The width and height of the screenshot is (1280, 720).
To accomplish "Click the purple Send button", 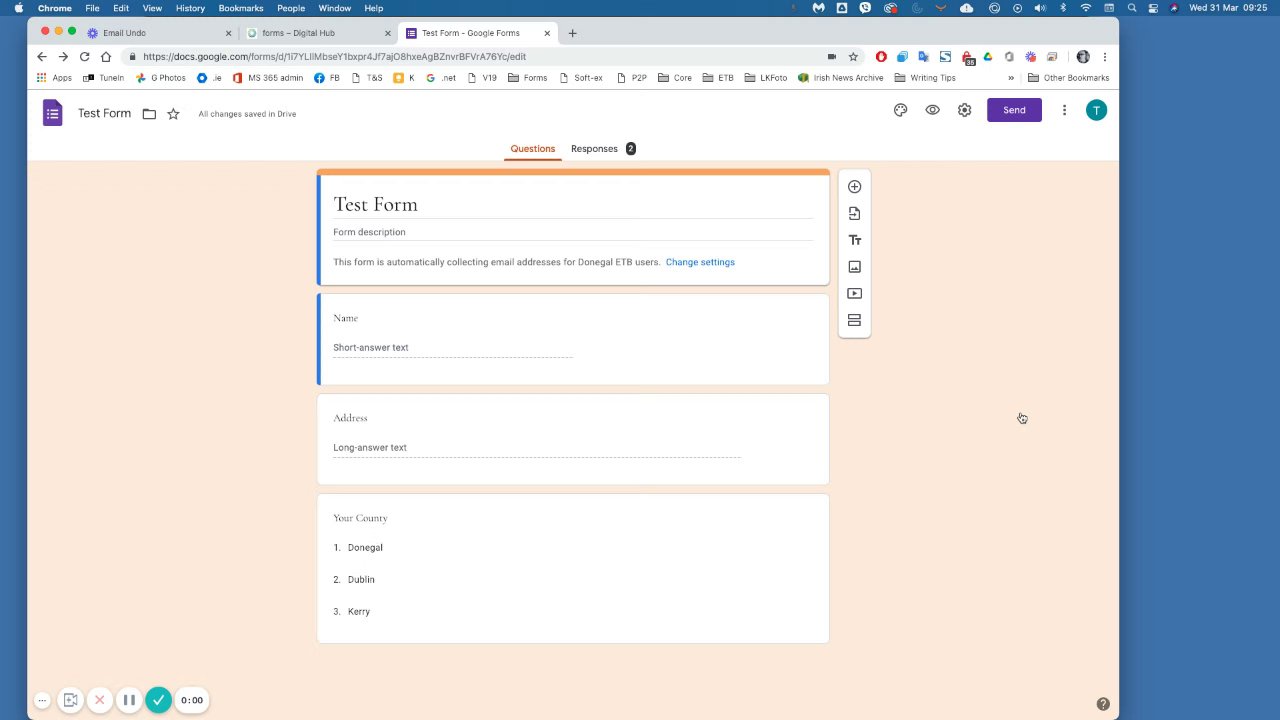I will (1014, 110).
